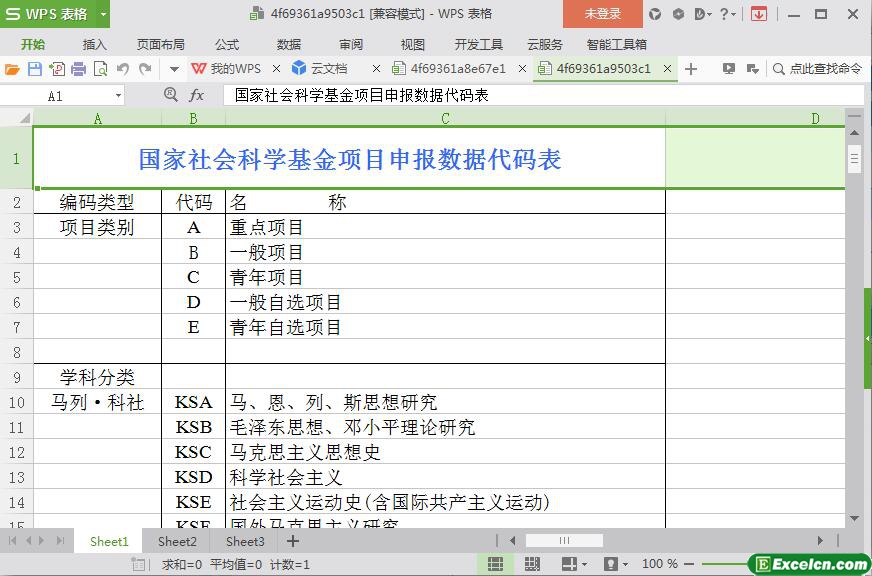Expand the WPS 表格 application menu dropdown
The height and width of the screenshot is (576, 872).
point(101,14)
